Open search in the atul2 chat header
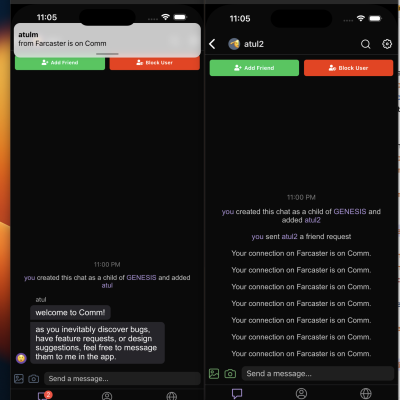Image resolution: width=400 pixels, height=400 pixels. click(366, 44)
